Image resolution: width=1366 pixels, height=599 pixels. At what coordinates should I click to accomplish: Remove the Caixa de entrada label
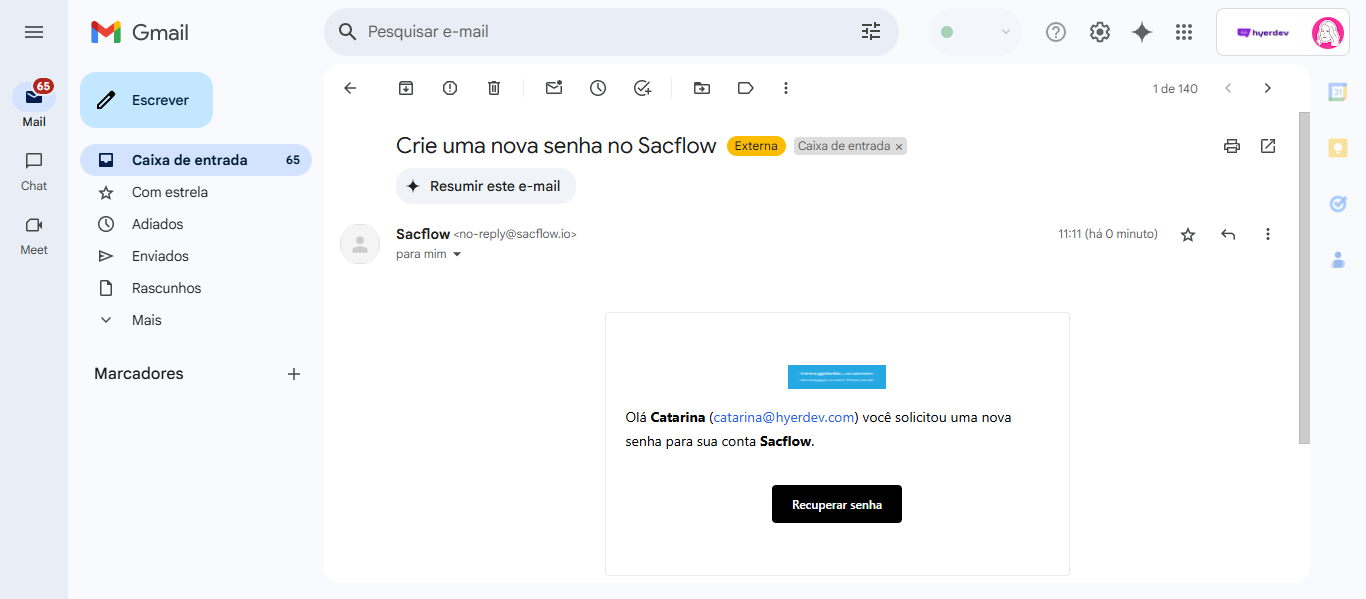(x=899, y=147)
